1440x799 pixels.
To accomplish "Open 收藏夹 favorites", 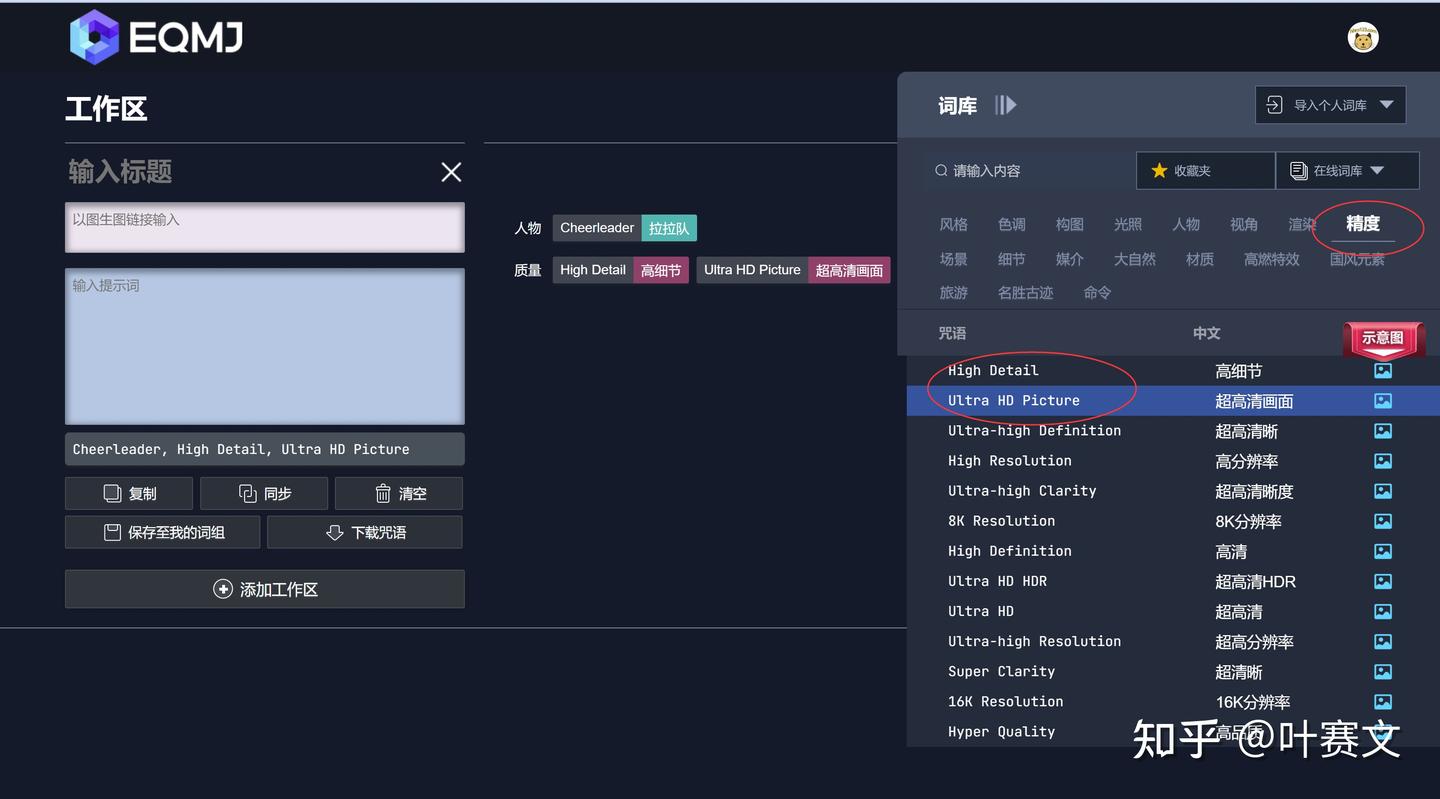I will (x=1205, y=171).
